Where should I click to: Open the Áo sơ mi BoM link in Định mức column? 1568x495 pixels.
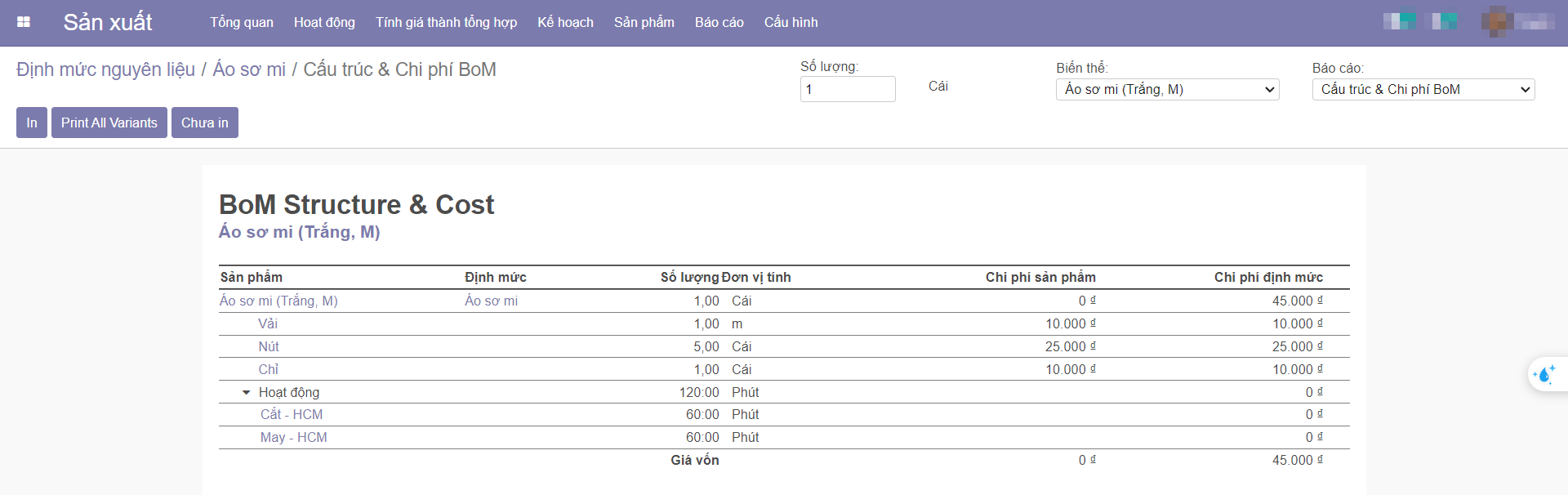[491, 301]
